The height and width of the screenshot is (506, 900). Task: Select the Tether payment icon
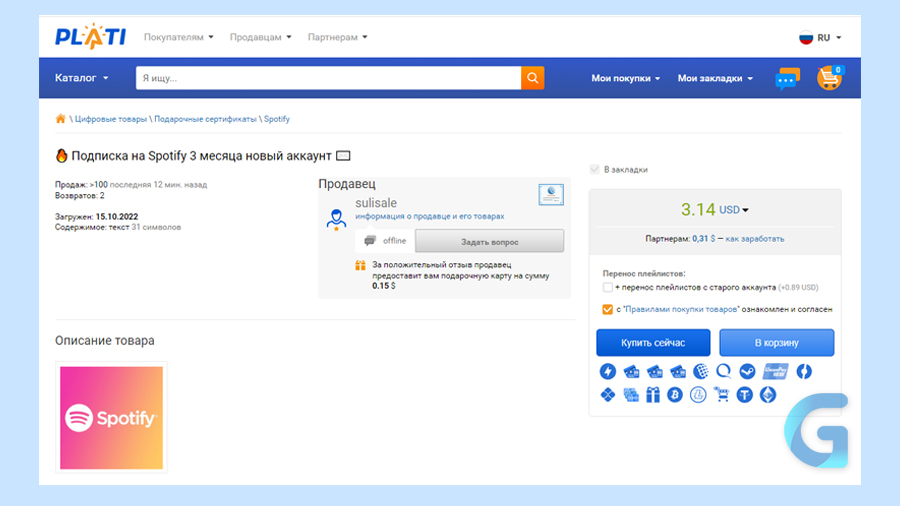coord(744,395)
